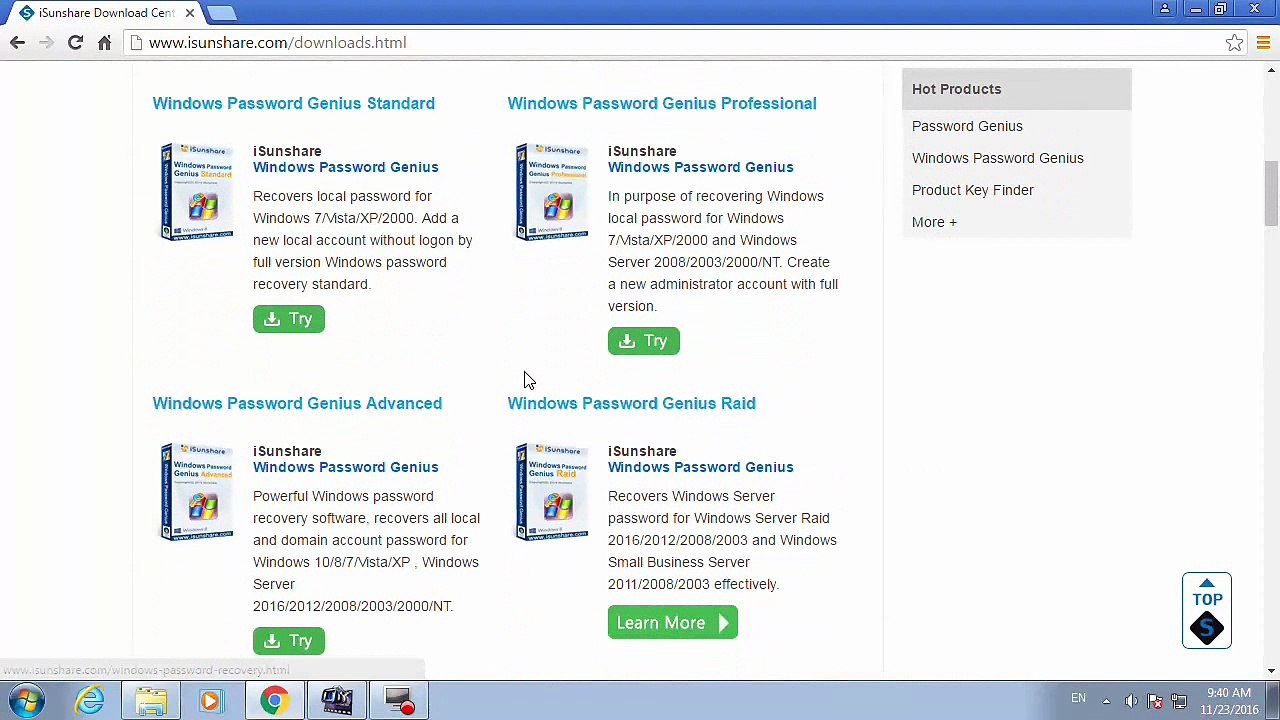Open File Explorer from the taskbar

coord(152,700)
